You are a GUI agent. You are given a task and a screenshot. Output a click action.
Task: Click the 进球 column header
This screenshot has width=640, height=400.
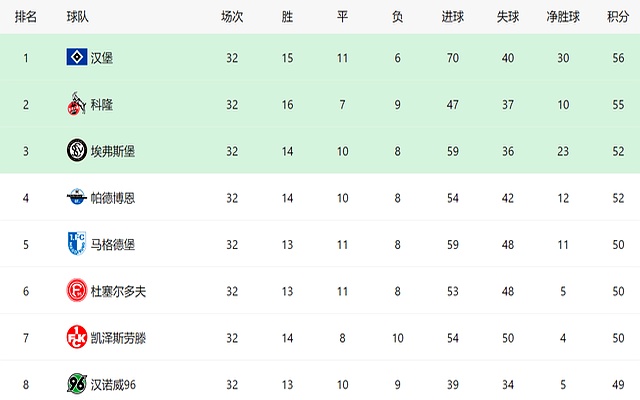[453, 17]
